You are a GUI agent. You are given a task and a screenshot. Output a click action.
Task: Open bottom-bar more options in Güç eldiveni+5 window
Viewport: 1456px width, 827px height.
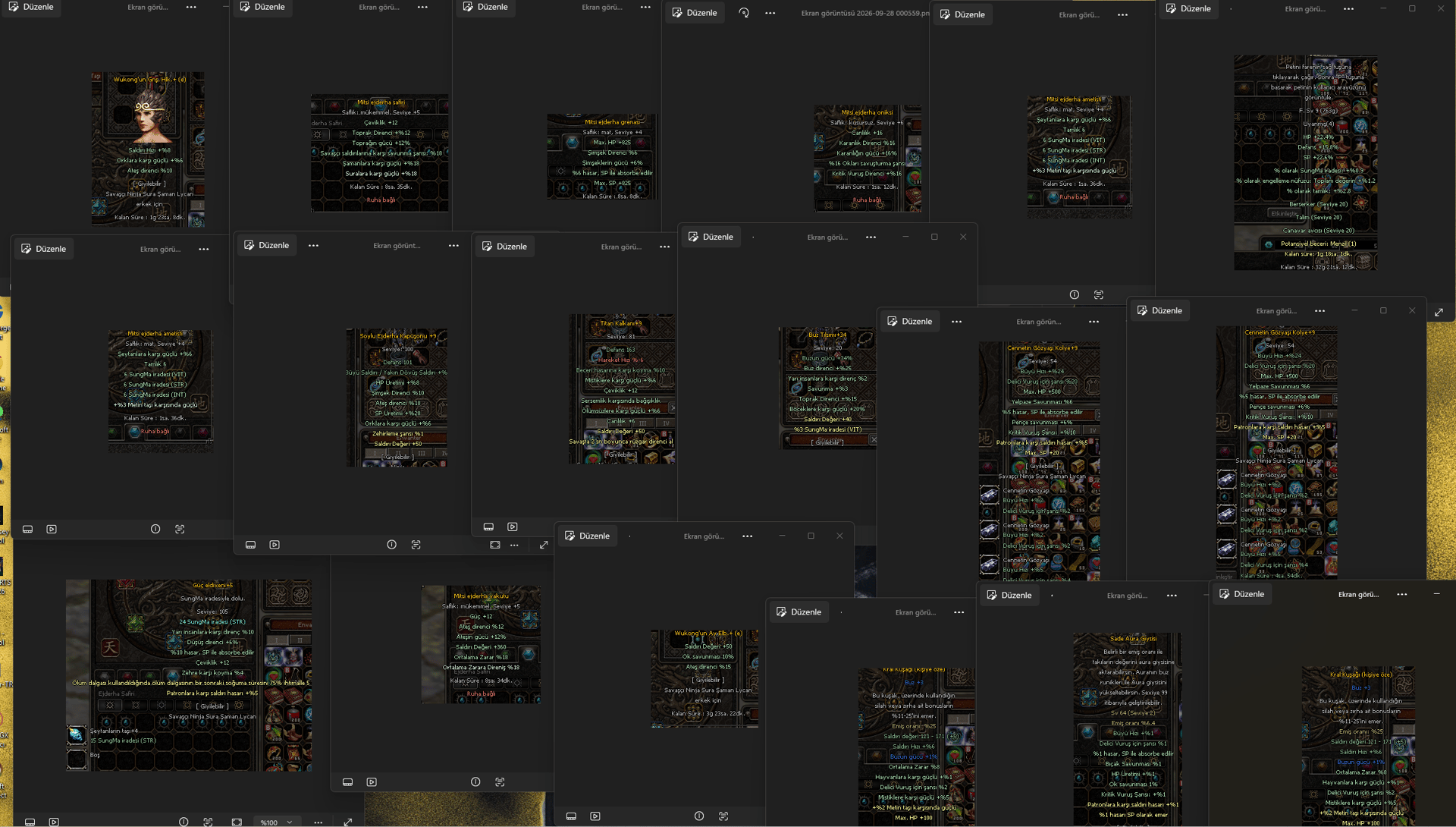(318, 822)
